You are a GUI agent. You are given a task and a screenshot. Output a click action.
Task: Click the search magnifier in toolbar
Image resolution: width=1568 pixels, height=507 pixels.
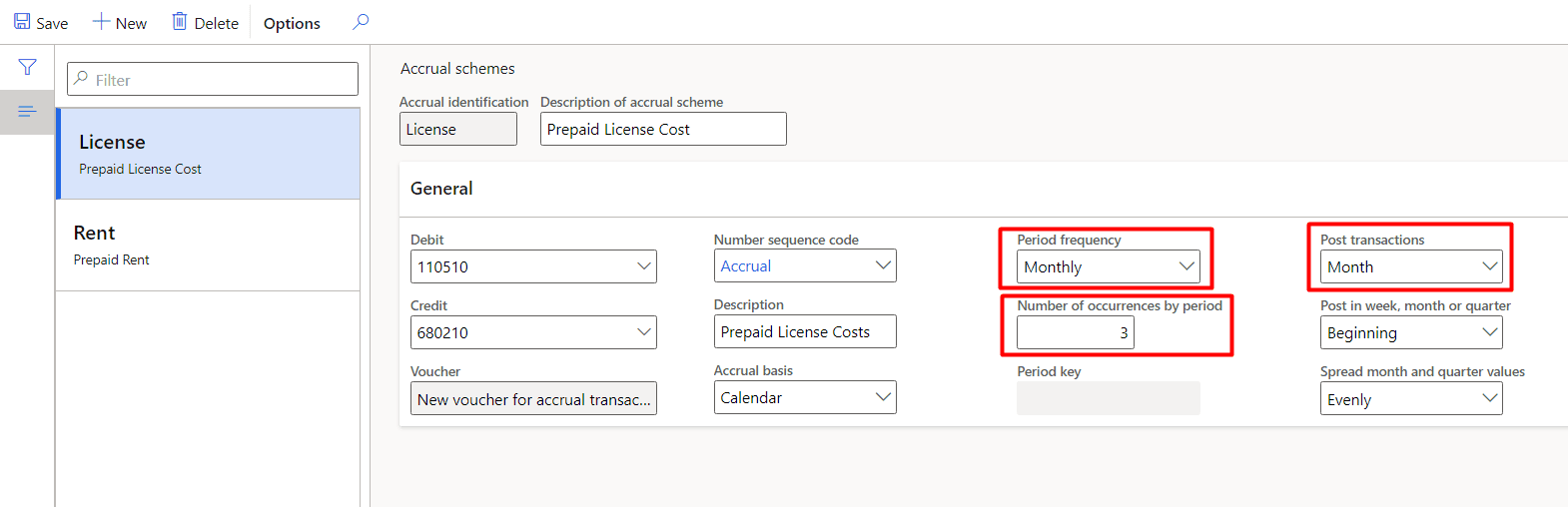click(361, 21)
